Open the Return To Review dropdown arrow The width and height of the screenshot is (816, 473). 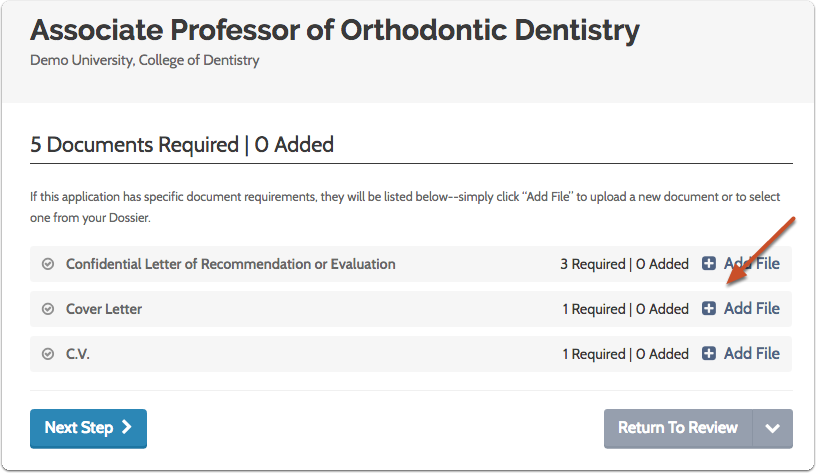(772, 428)
